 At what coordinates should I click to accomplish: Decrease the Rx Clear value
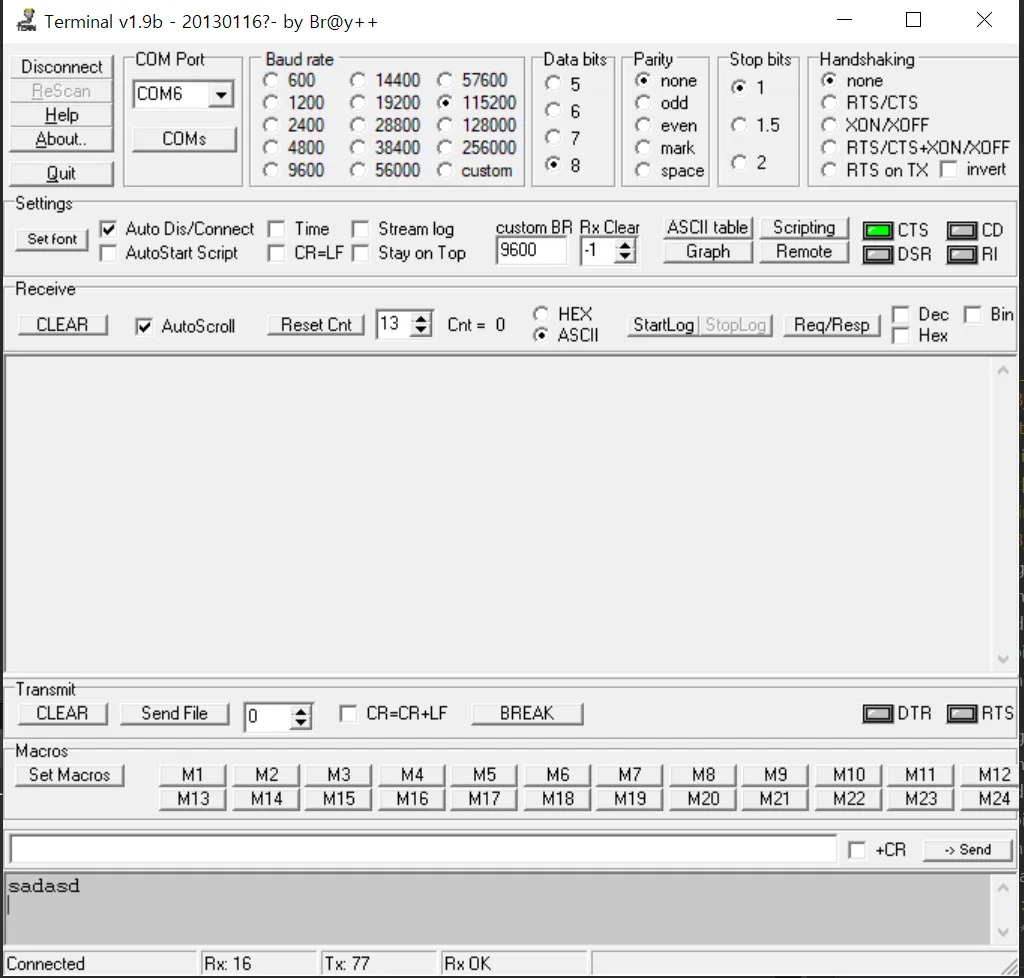tap(625, 257)
